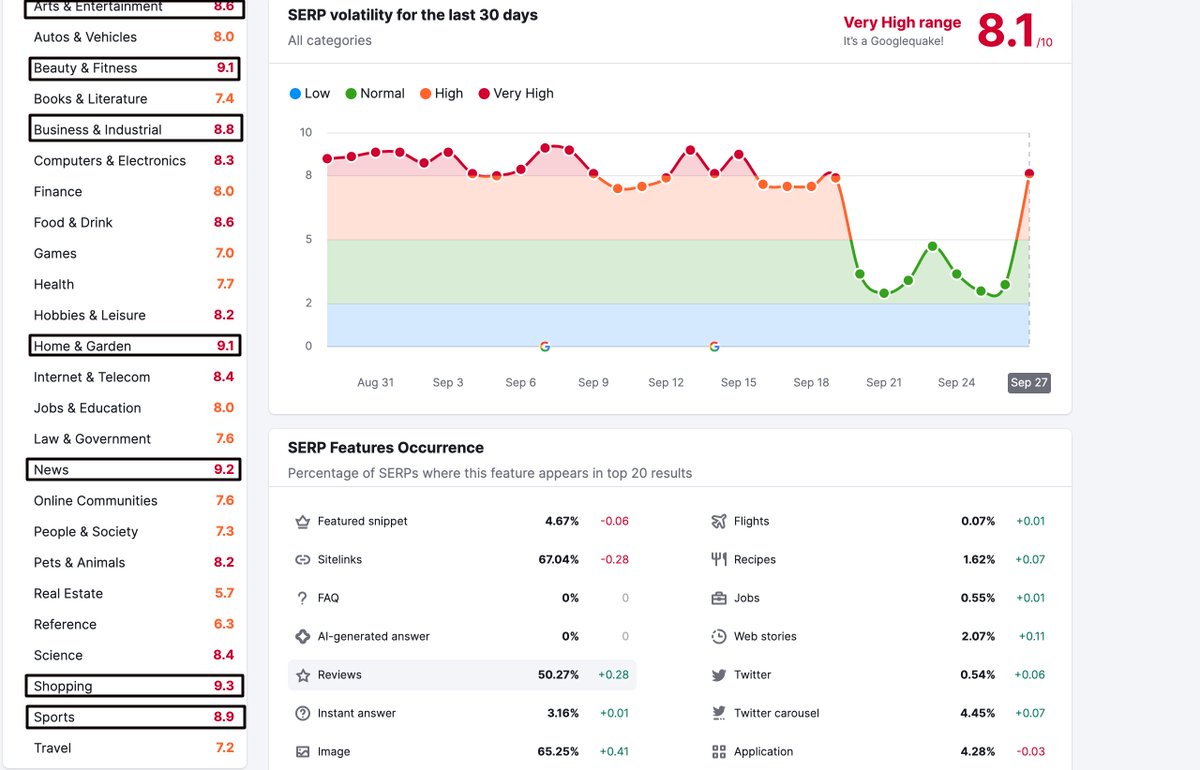This screenshot has height=770, width=1200.
Task: Toggle the Low legend series
Action: tap(309, 93)
